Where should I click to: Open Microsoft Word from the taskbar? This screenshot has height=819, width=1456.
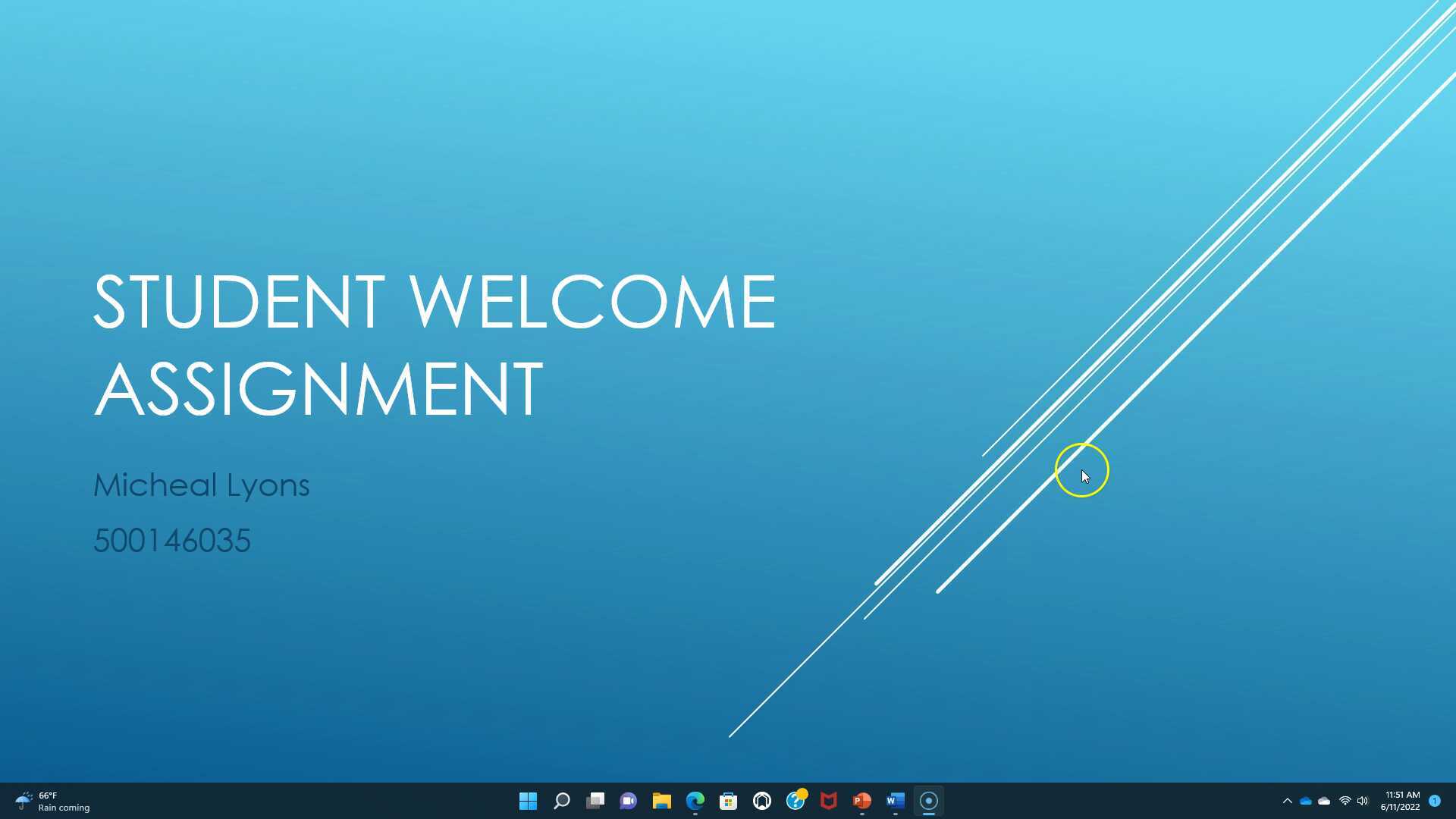895,801
